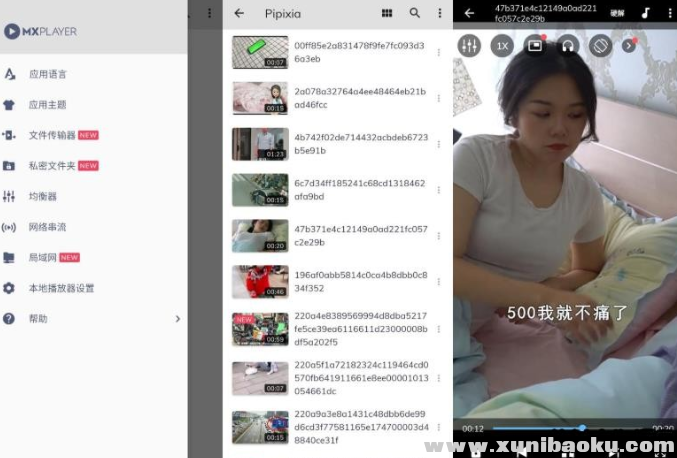Play the 4b742f02de video thumbnail
This screenshot has height=458, width=677.
[259, 143]
